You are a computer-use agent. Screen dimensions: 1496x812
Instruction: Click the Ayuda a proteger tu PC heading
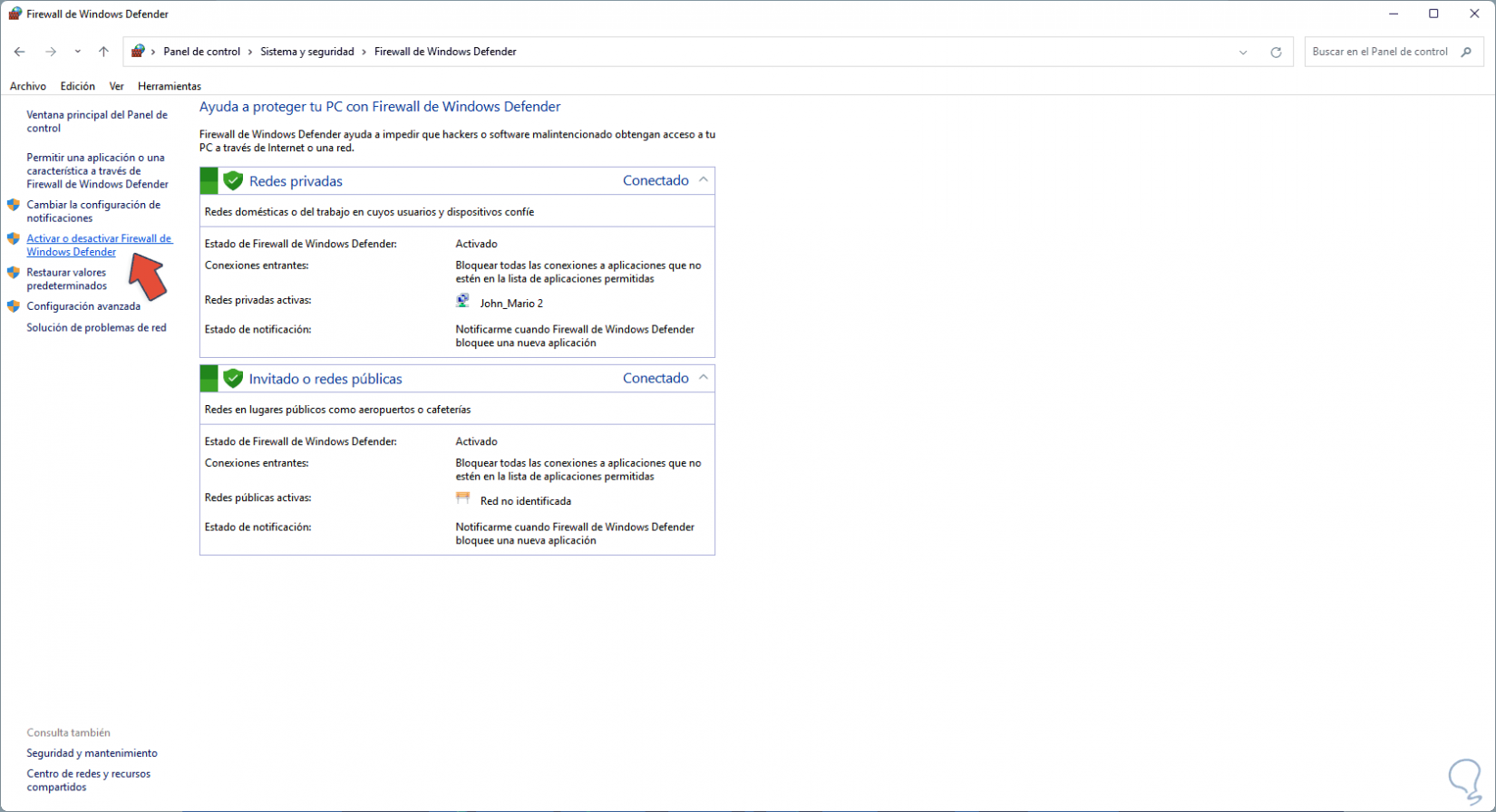(380, 107)
